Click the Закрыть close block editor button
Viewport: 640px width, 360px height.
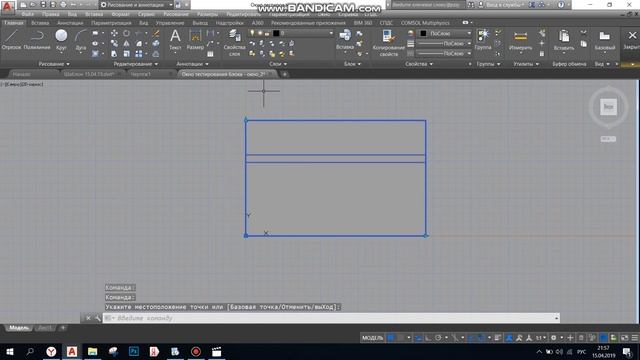(x=631, y=40)
